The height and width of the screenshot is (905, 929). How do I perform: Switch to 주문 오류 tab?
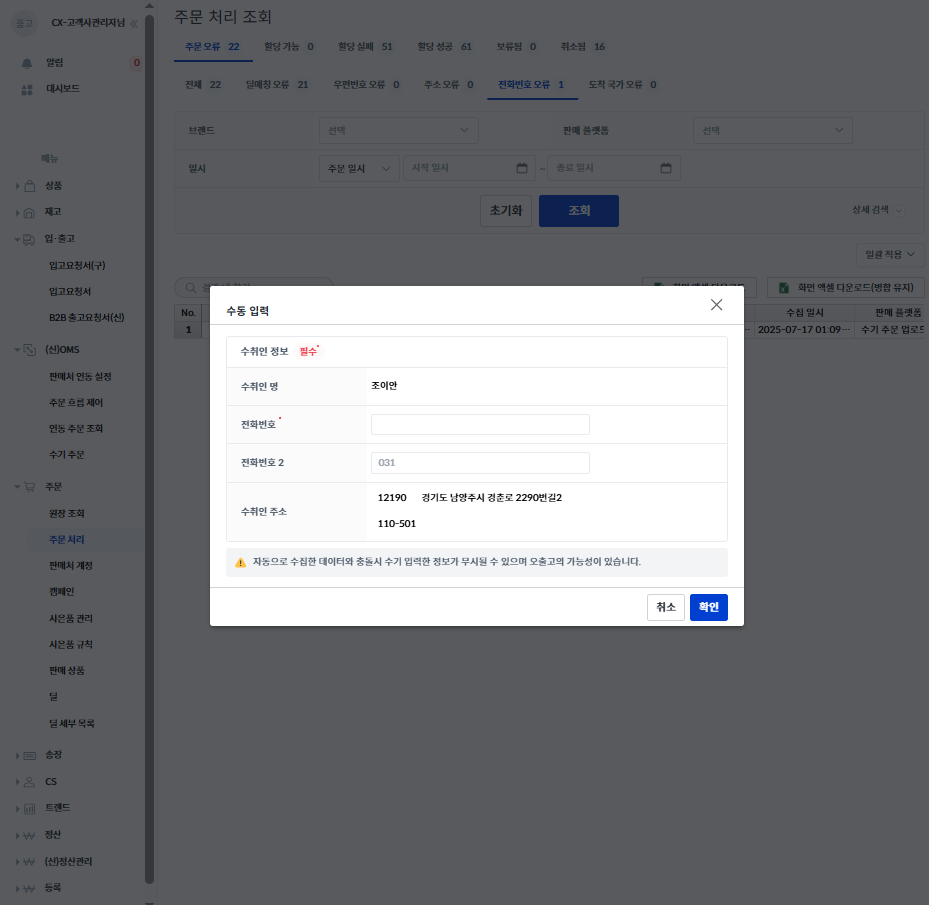[213, 47]
